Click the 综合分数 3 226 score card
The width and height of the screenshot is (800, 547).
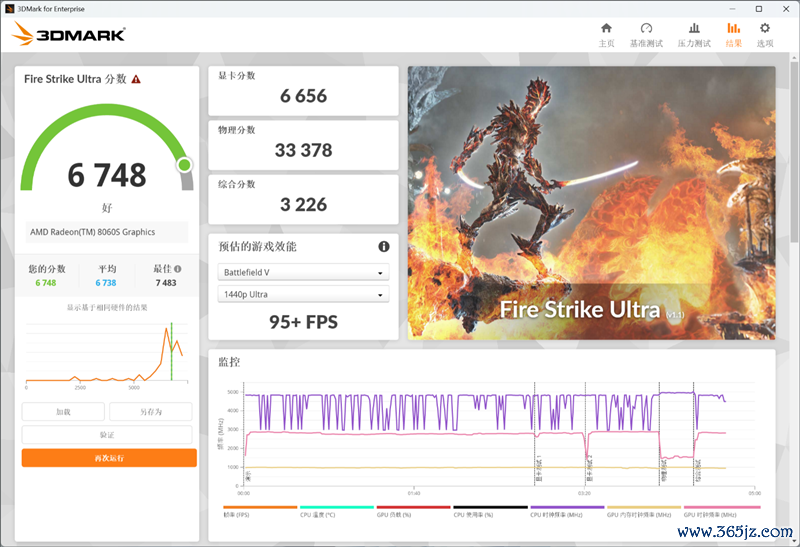click(304, 200)
